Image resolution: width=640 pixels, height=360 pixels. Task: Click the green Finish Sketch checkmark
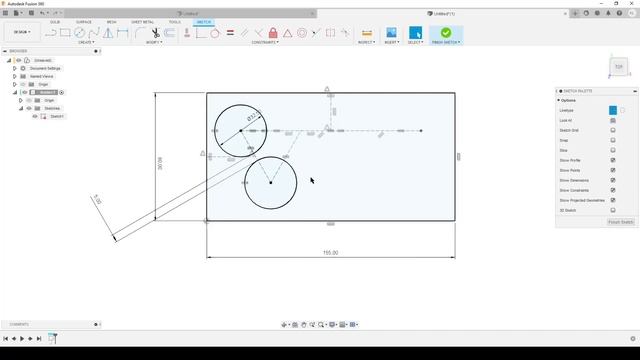pyautogui.click(x=446, y=32)
